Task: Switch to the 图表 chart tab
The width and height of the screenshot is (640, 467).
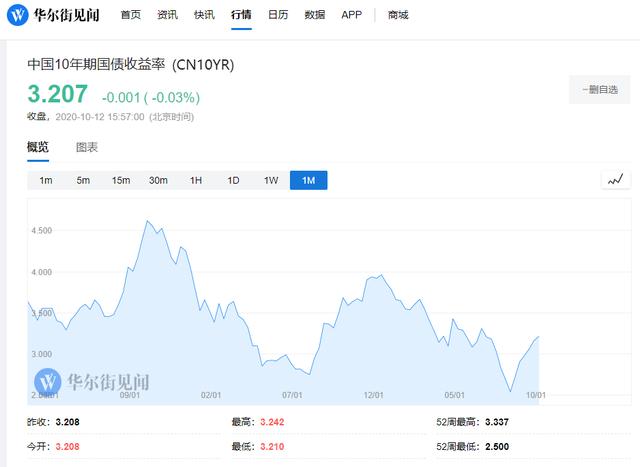Action: point(87,147)
